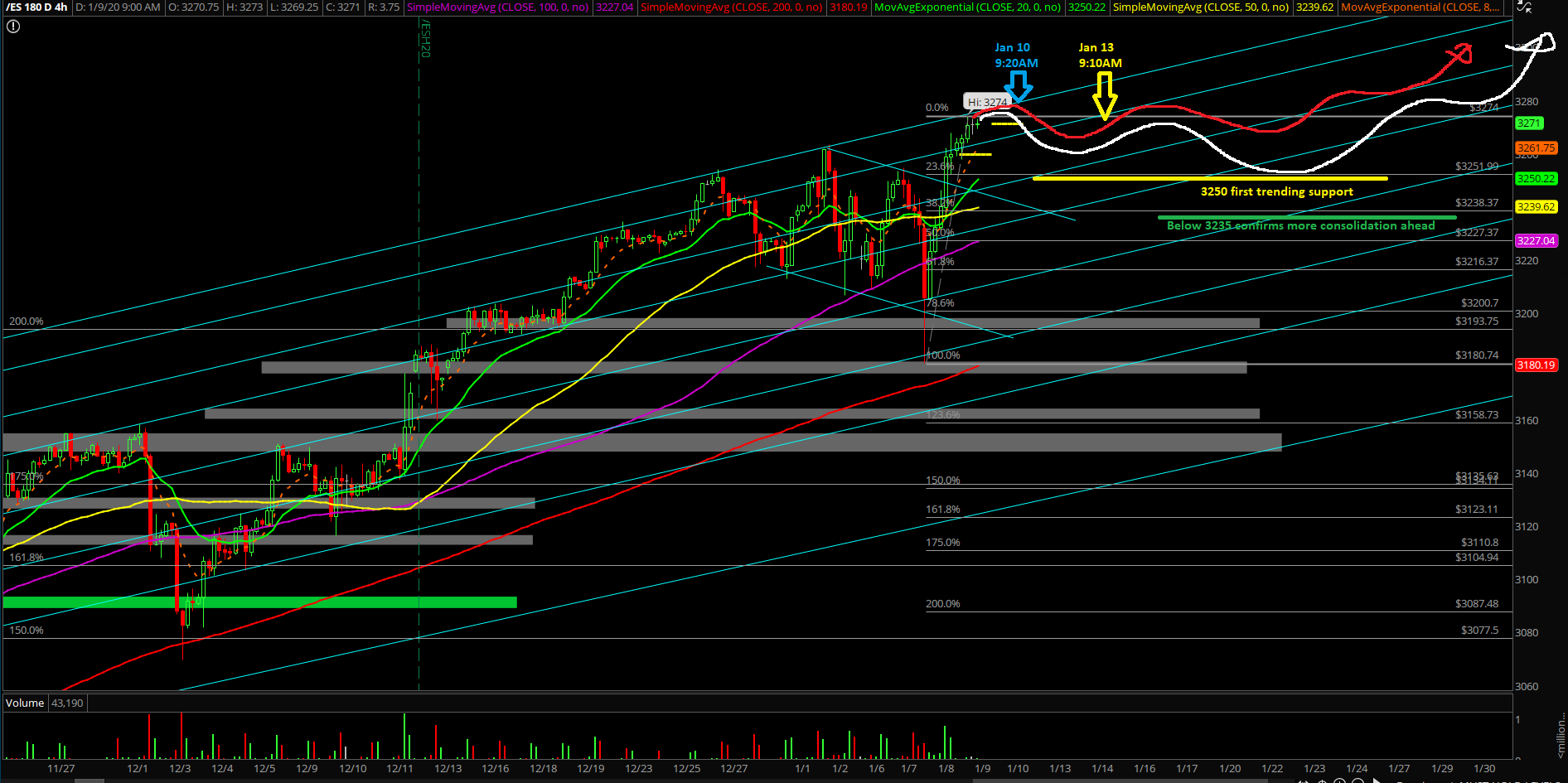This screenshot has height=783, width=1568.
Task: Open the MovAvgExponential (CLOSE, 20, 0, no) study label
Action: 967,7
